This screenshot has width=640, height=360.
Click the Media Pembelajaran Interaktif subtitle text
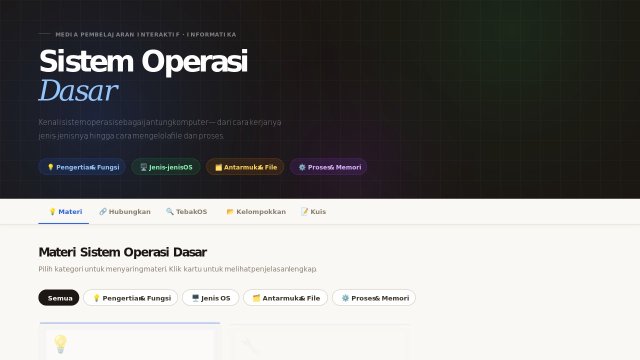(x=146, y=35)
